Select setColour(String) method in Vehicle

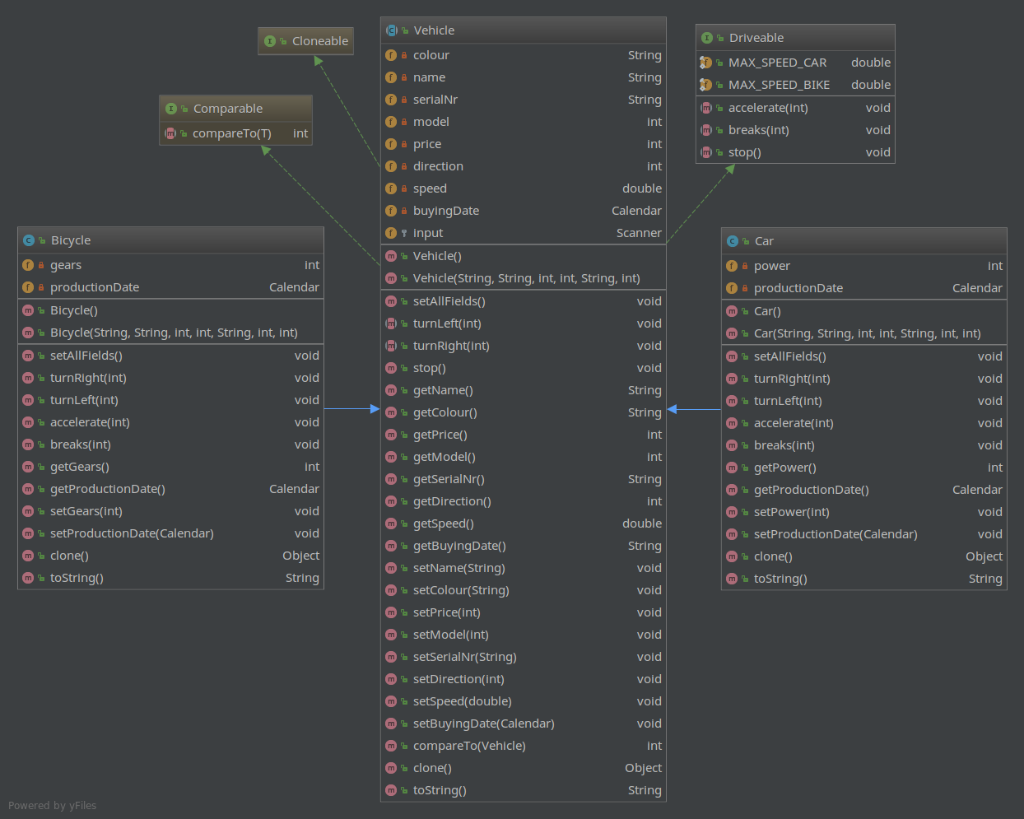523,590
